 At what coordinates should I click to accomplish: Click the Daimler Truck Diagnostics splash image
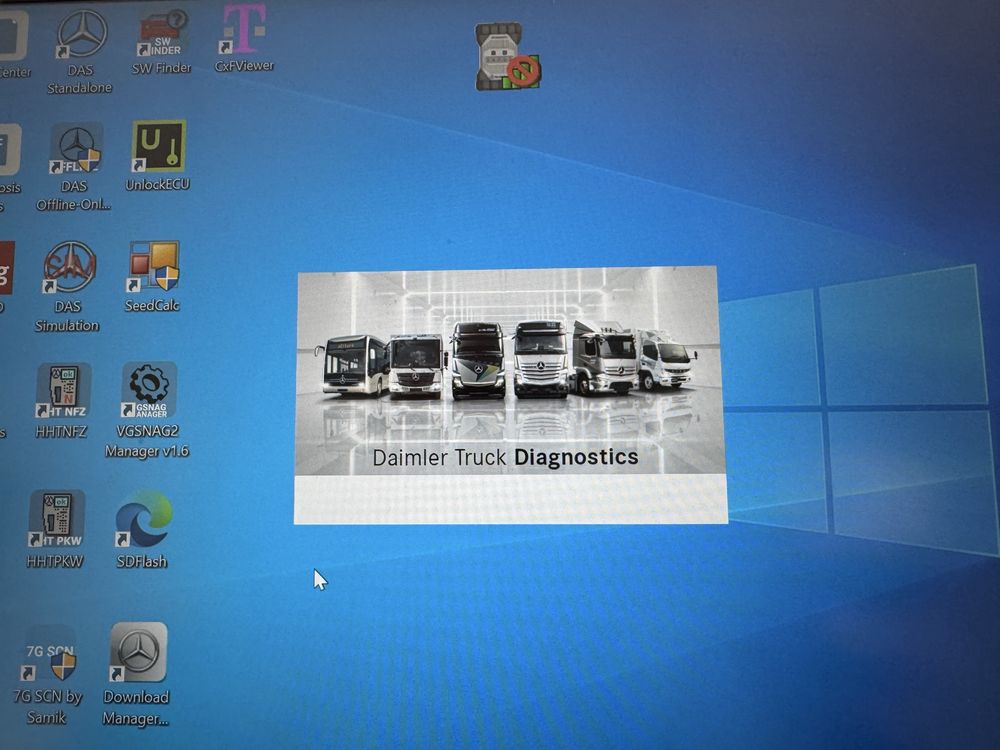pyautogui.click(x=510, y=372)
